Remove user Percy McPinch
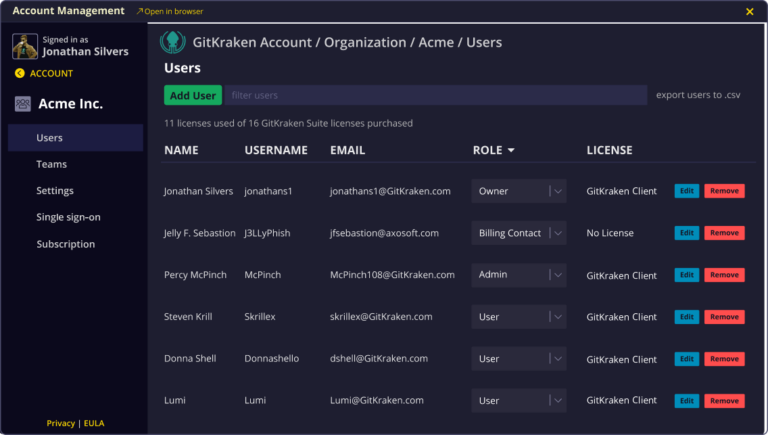768x435 pixels. [724, 275]
